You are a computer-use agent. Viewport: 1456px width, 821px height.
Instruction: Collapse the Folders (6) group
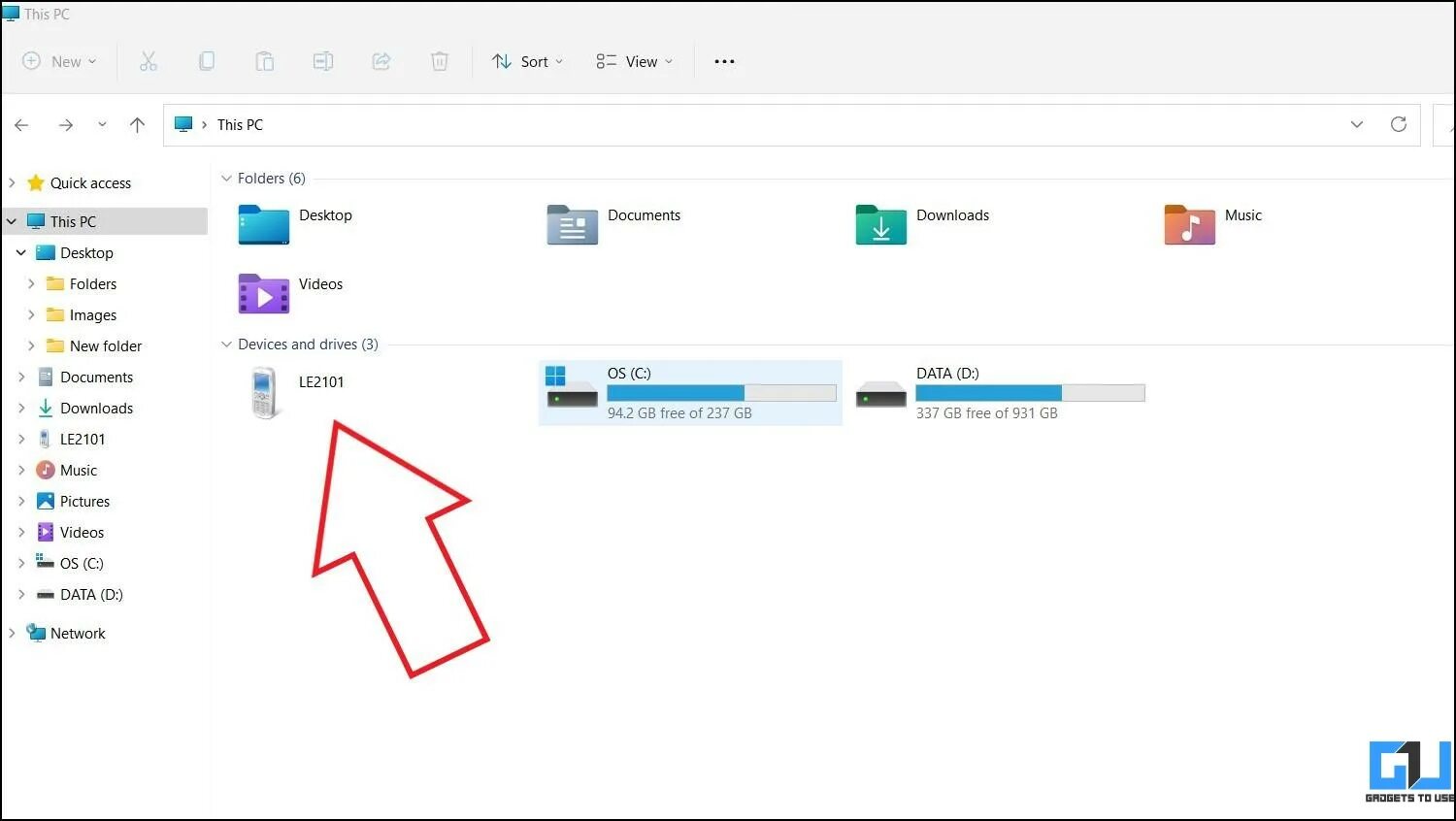click(x=226, y=179)
